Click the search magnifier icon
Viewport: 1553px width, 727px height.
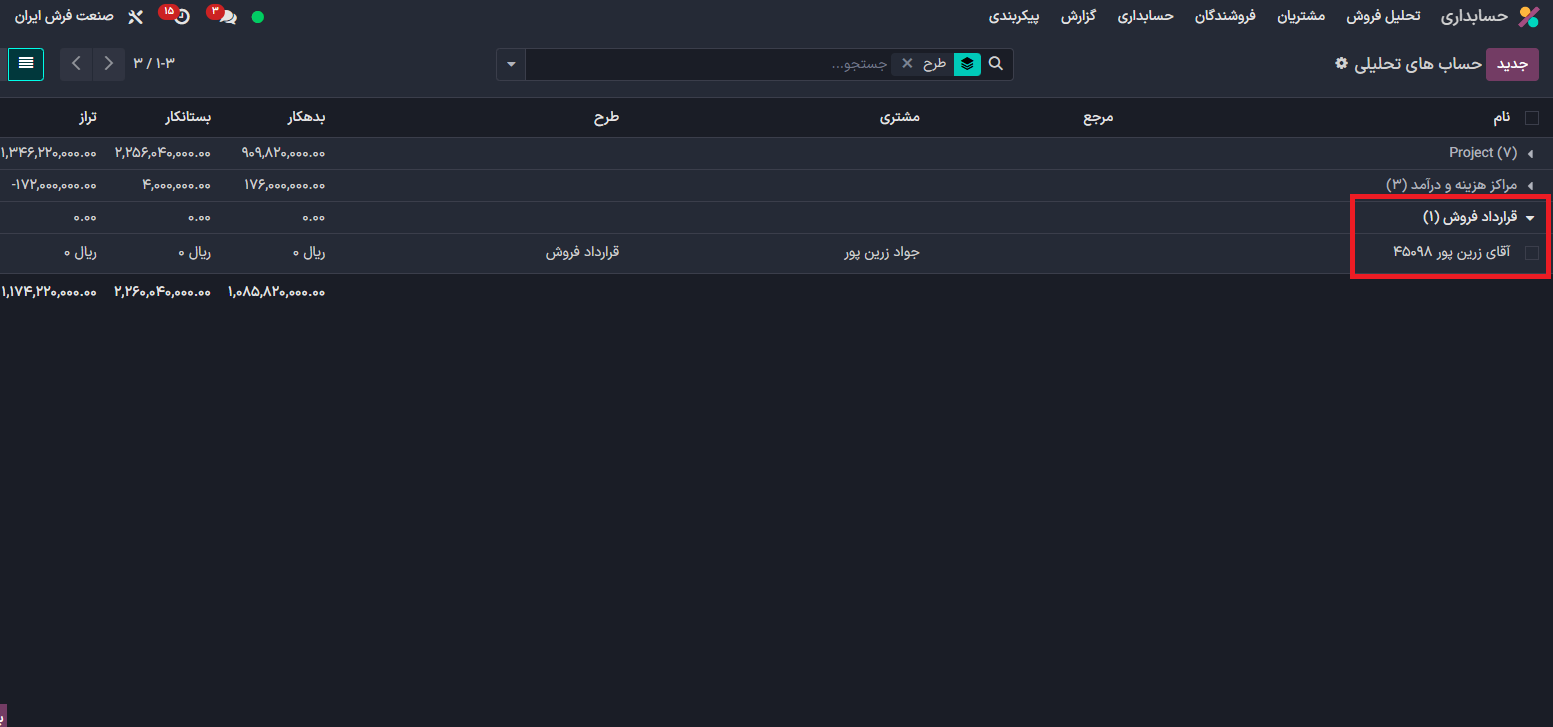pyautogui.click(x=996, y=64)
